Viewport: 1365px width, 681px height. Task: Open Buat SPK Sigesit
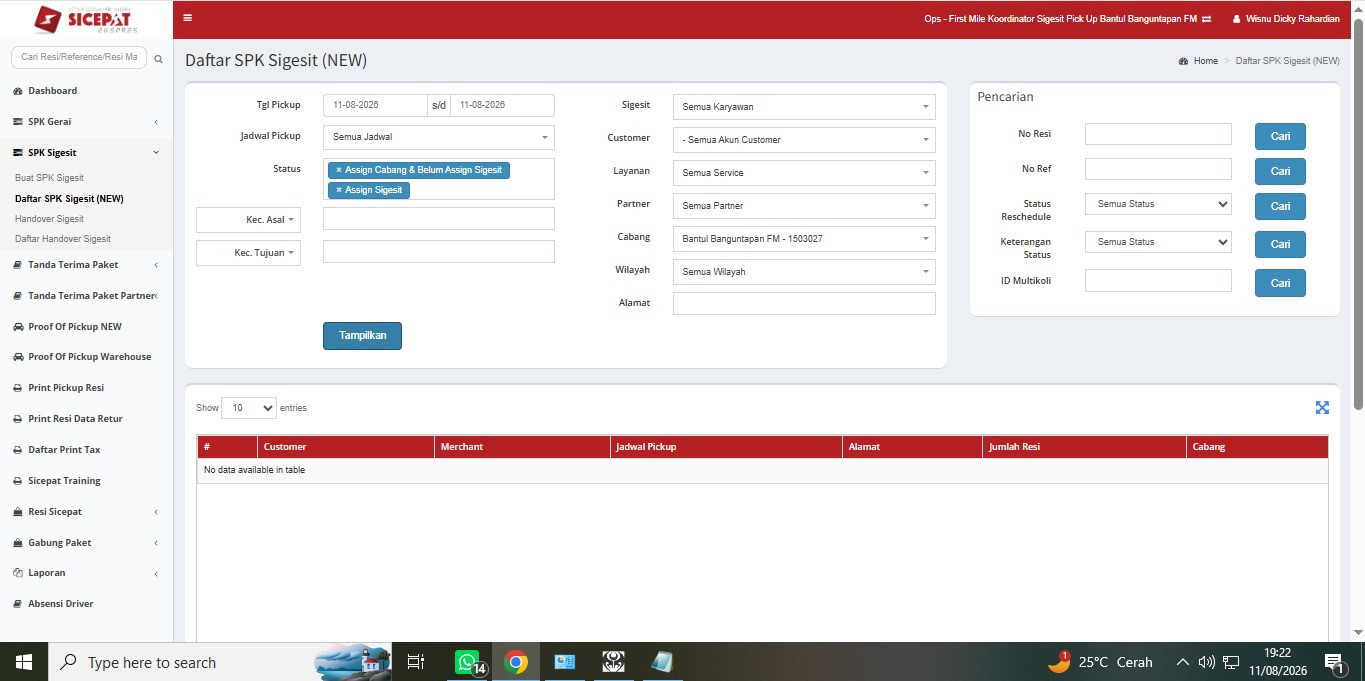coord(49,178)
